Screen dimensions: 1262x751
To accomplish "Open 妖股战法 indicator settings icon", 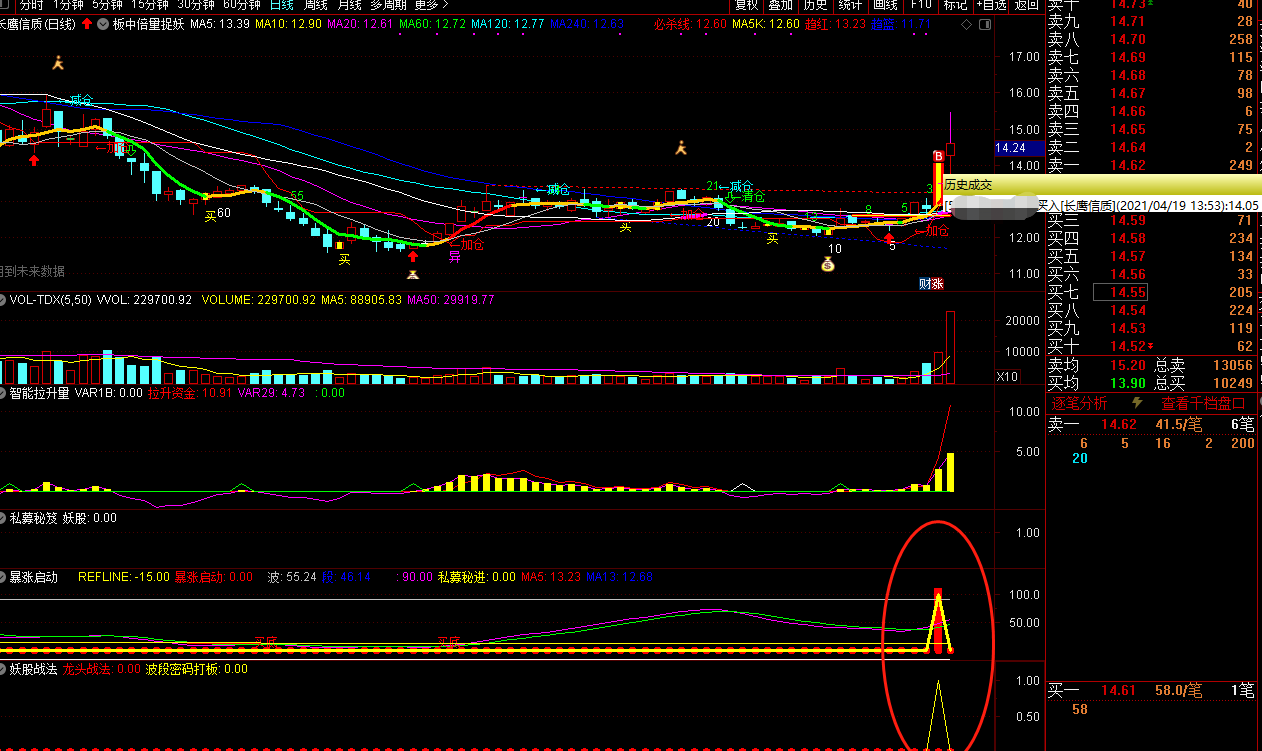I will (x=4, y=669).
